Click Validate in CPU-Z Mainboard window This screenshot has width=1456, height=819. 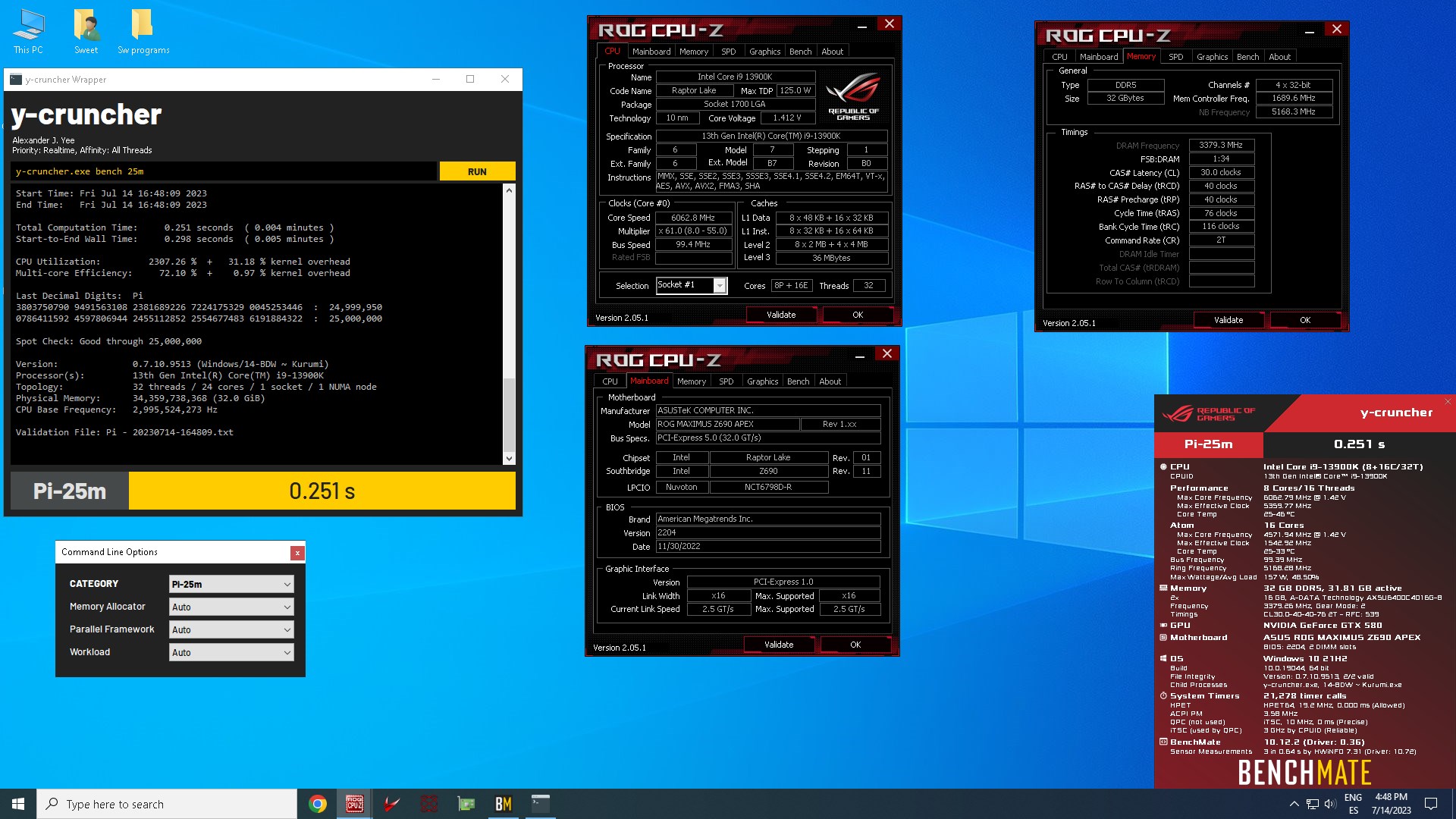tap(779, 645)
